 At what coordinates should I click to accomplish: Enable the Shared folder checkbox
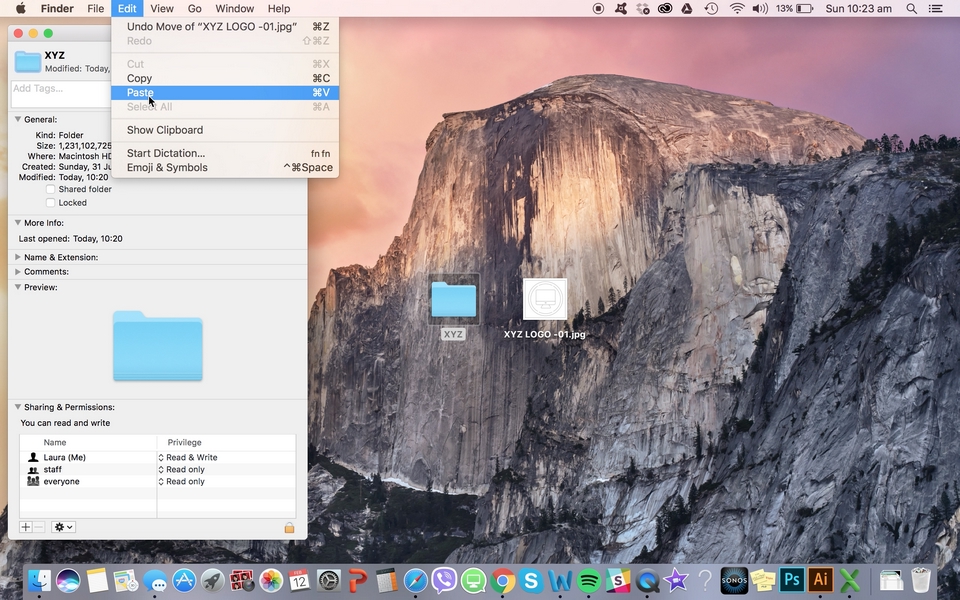(x=51, y=189)
